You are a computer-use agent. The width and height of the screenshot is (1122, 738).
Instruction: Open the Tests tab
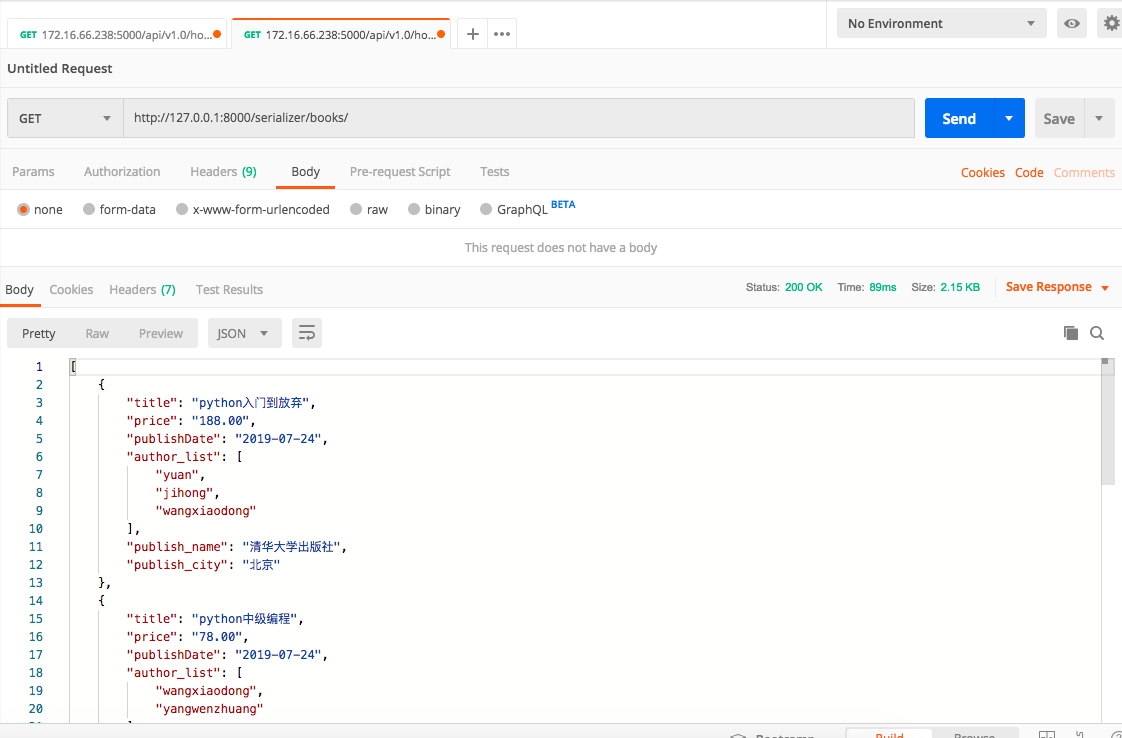click(x=494, y=172)
